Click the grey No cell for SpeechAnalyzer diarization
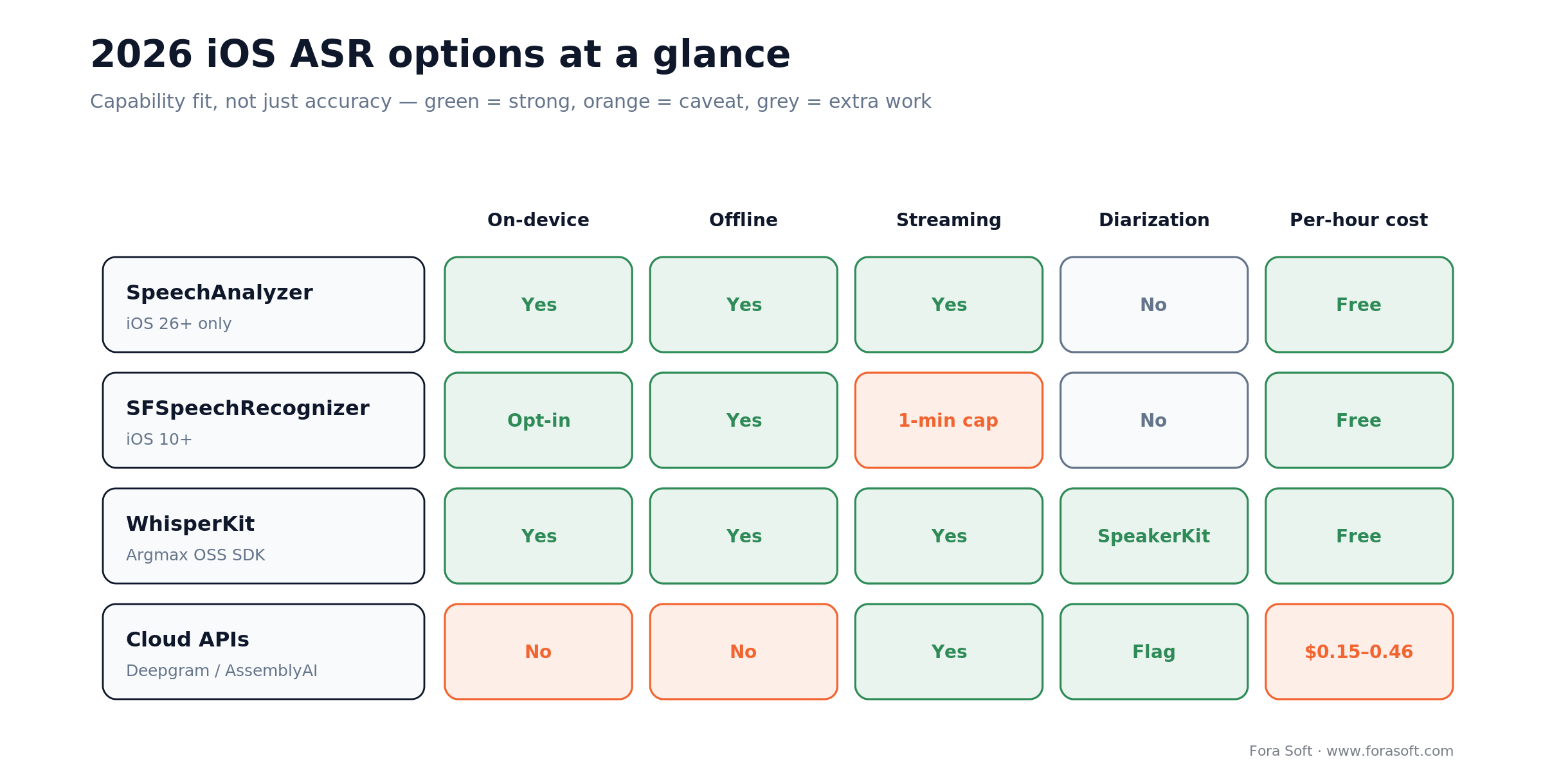This screenshot has height=784, width=1543. pos(1154,305)
